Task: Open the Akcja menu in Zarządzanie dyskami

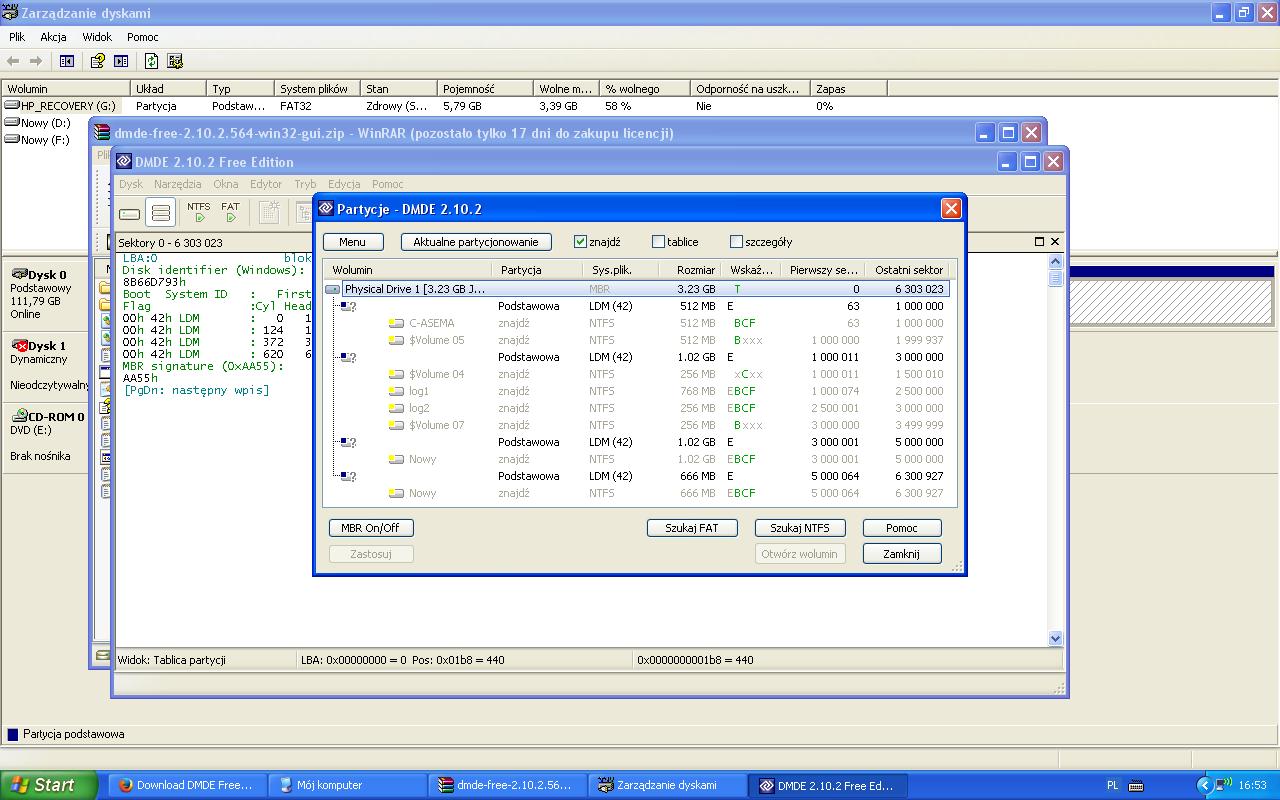Action: (53, 37)
